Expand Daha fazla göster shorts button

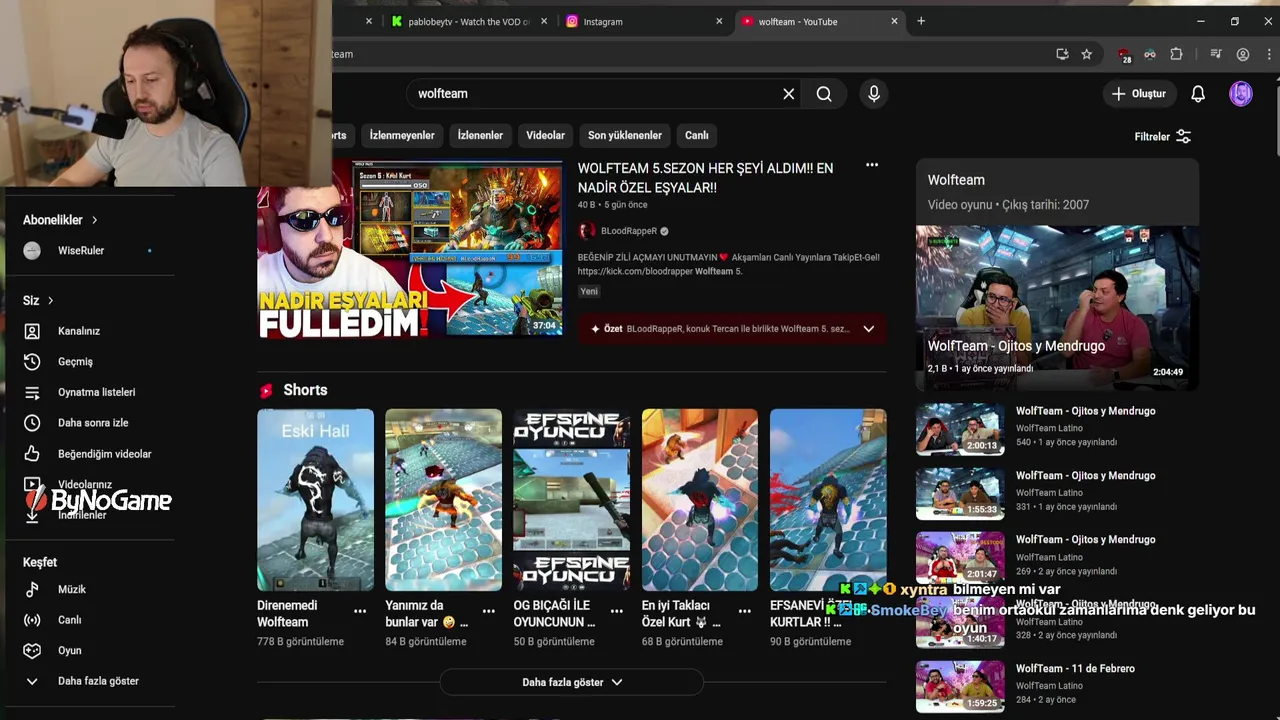(x=572, y=682)
